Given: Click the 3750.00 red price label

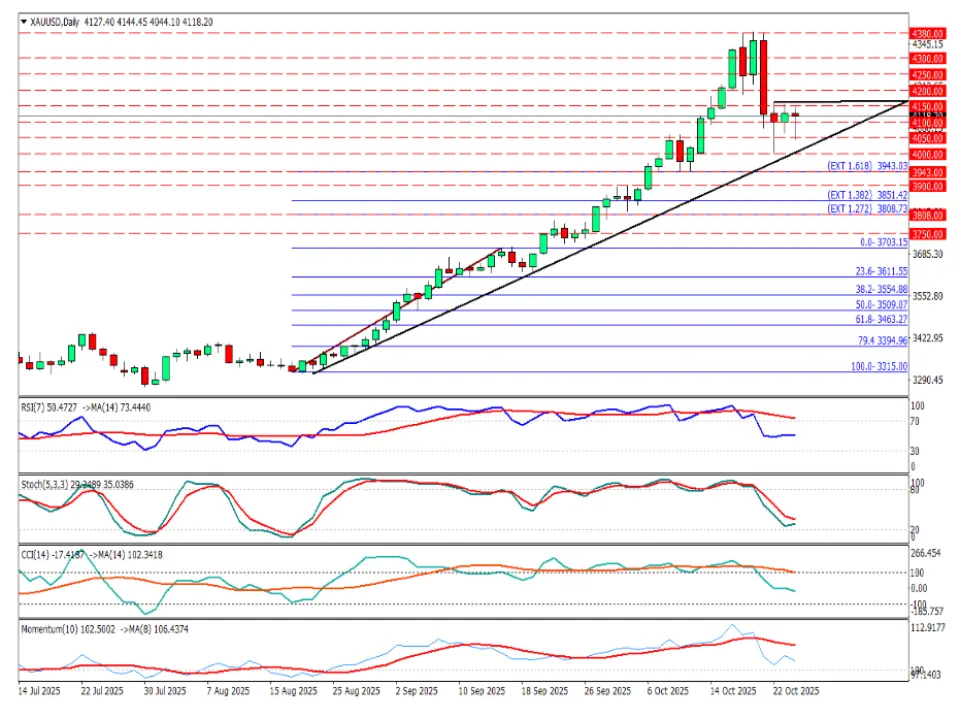Looking at the screenshot, I should [x=928, y=234].
